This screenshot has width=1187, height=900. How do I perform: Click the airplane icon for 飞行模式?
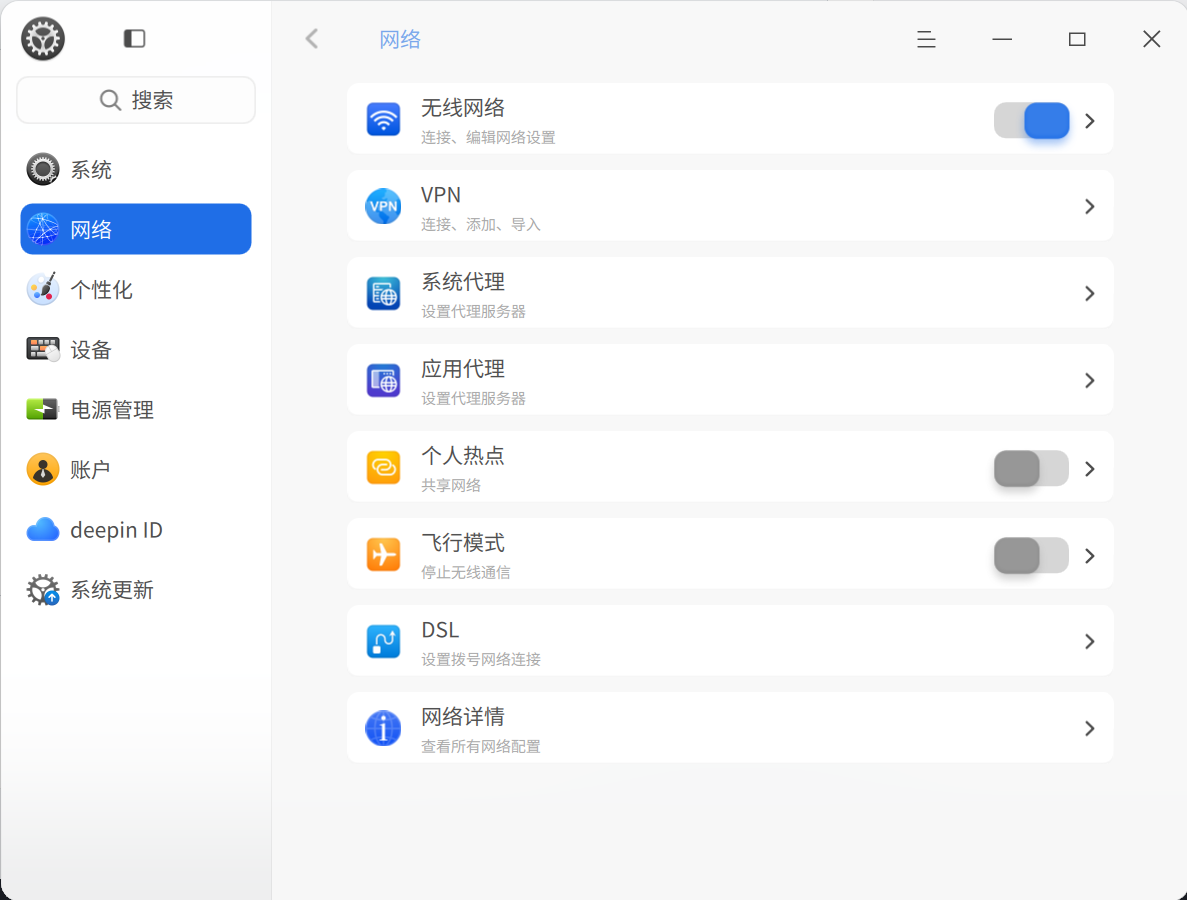point(383,554)
